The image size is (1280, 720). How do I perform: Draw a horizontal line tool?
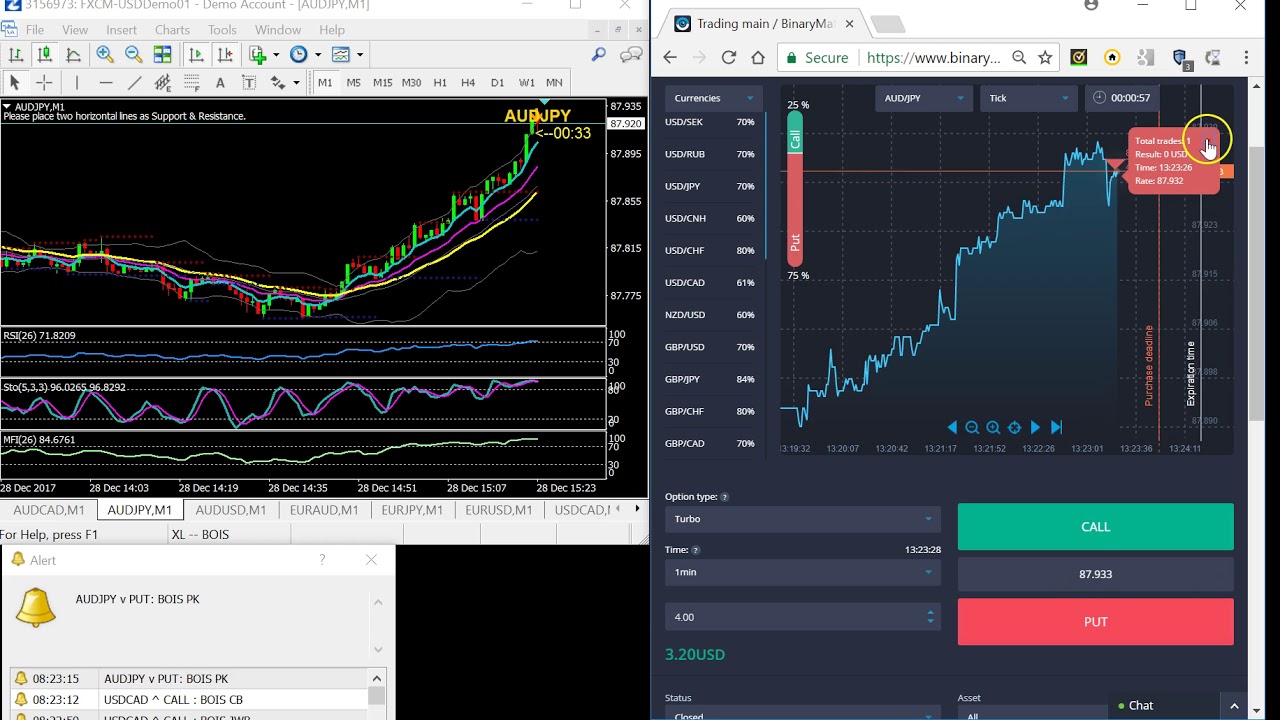[106, 83]
